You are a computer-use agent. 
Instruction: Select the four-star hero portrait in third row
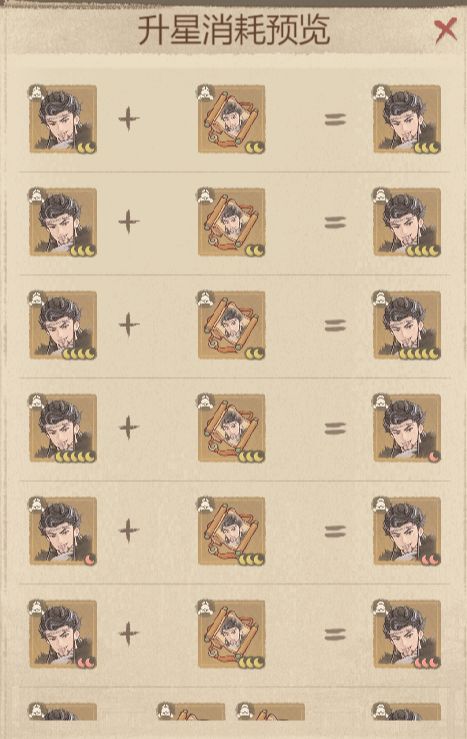63,325
